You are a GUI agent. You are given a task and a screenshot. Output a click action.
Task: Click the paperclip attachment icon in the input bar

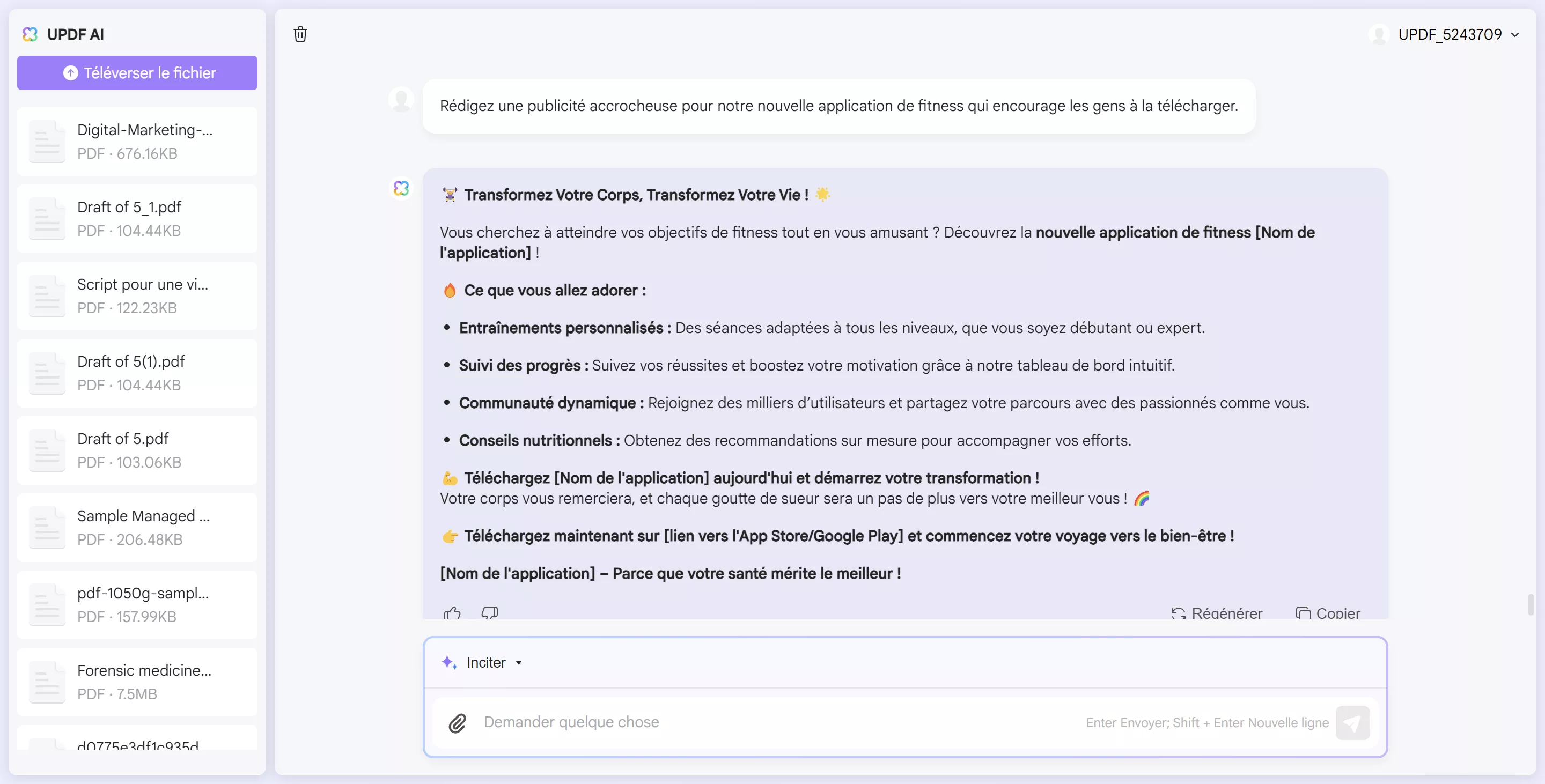[458, 723]
